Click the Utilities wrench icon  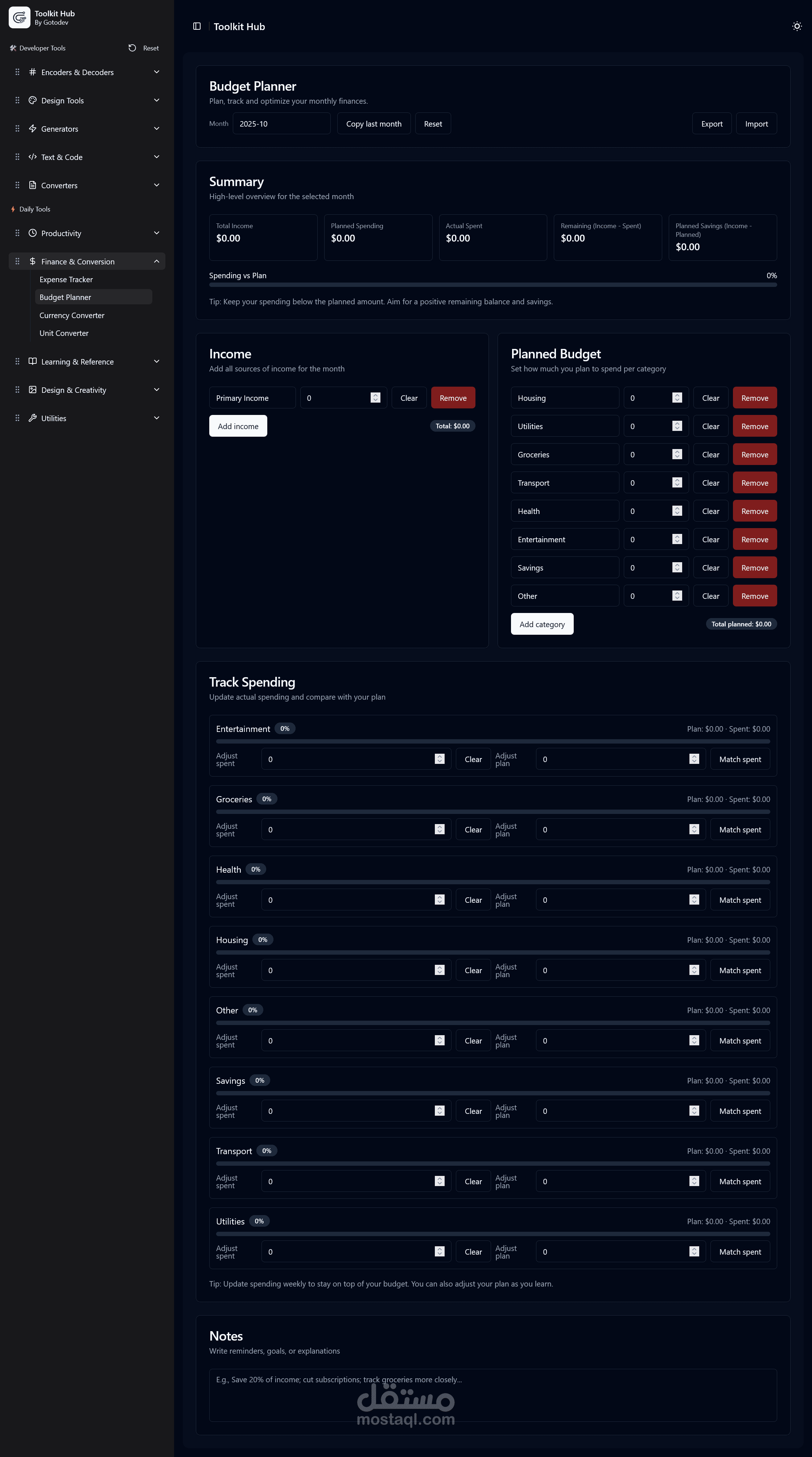click(32, 418)
